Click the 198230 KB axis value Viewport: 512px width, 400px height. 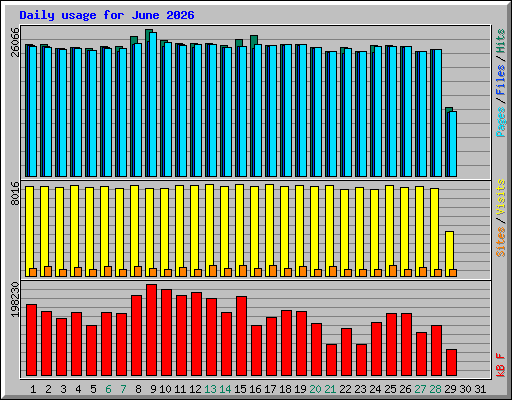[15, 299]
